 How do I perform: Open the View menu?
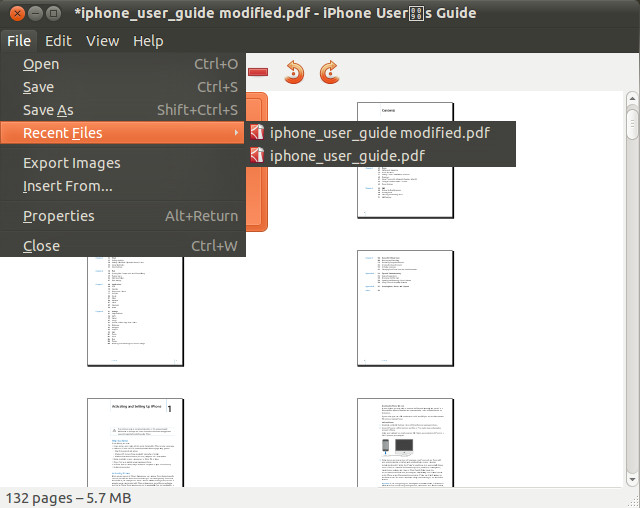click(x=102, y=41)
